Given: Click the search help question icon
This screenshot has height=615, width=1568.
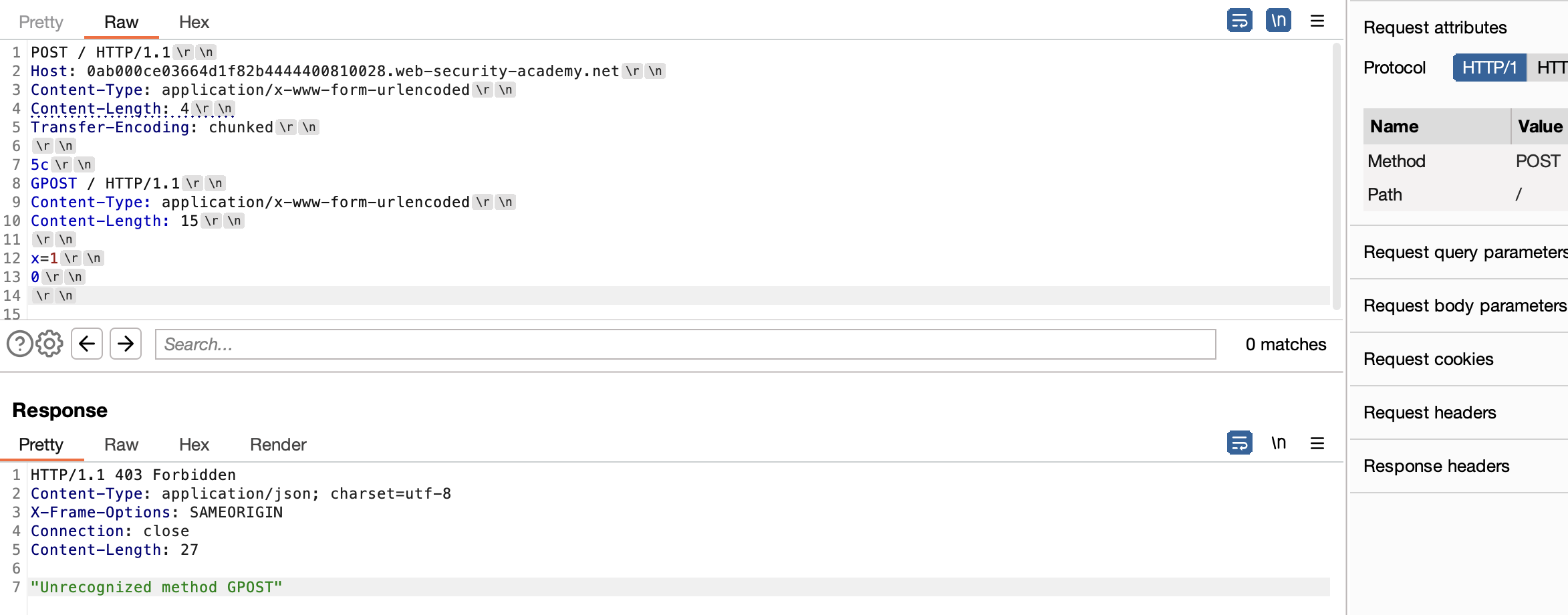Looking at the screenshot, I should [x=19, y=344].
